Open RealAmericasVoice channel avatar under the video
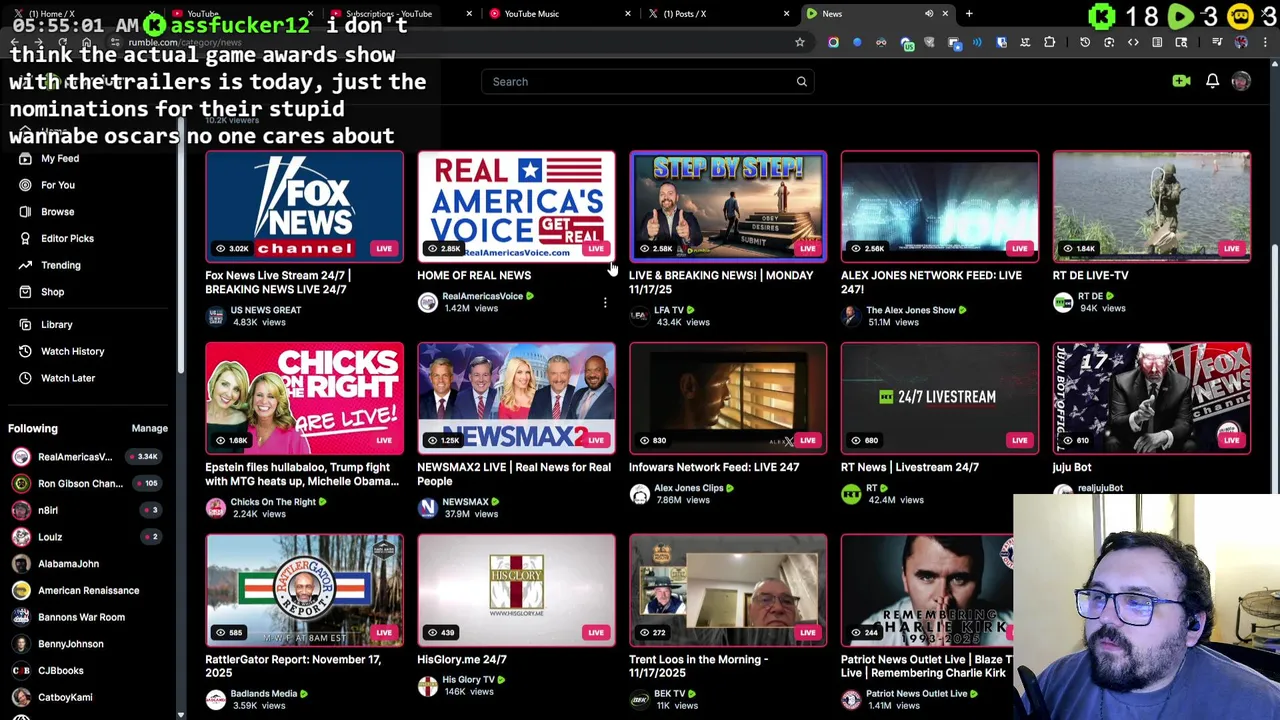The width and height of the screenshot is (1280, 720). 427,302
